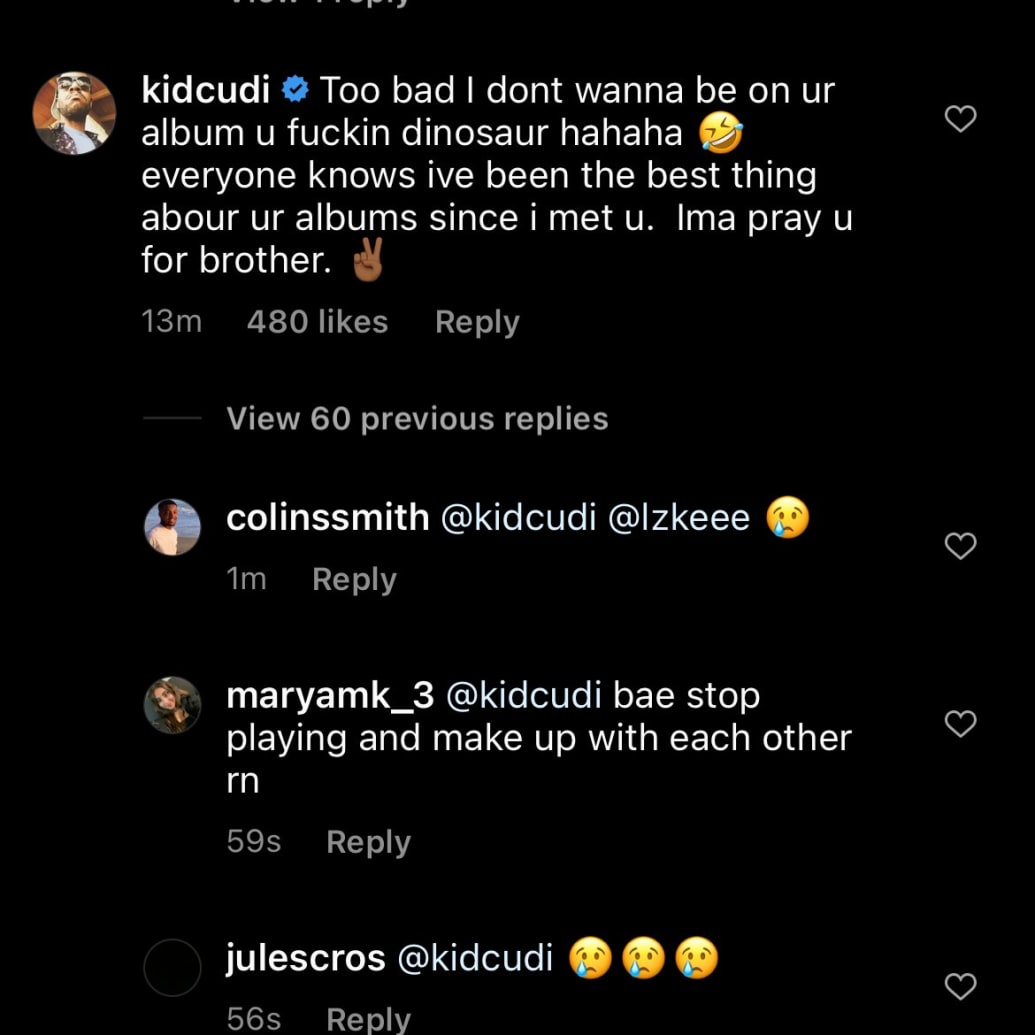Like julescros's reply with the heart

point(960,987)
